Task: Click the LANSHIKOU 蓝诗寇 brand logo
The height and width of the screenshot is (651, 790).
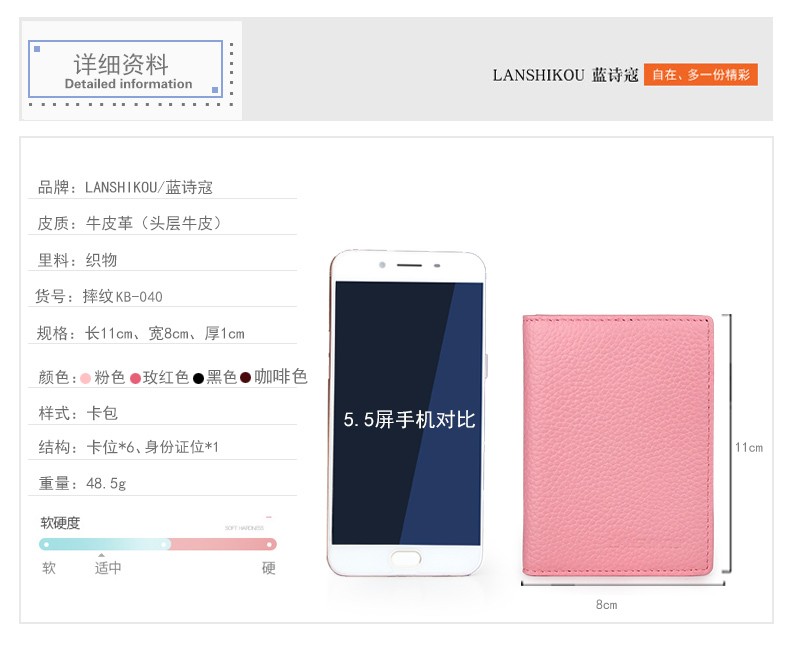Action: (565, 75)
